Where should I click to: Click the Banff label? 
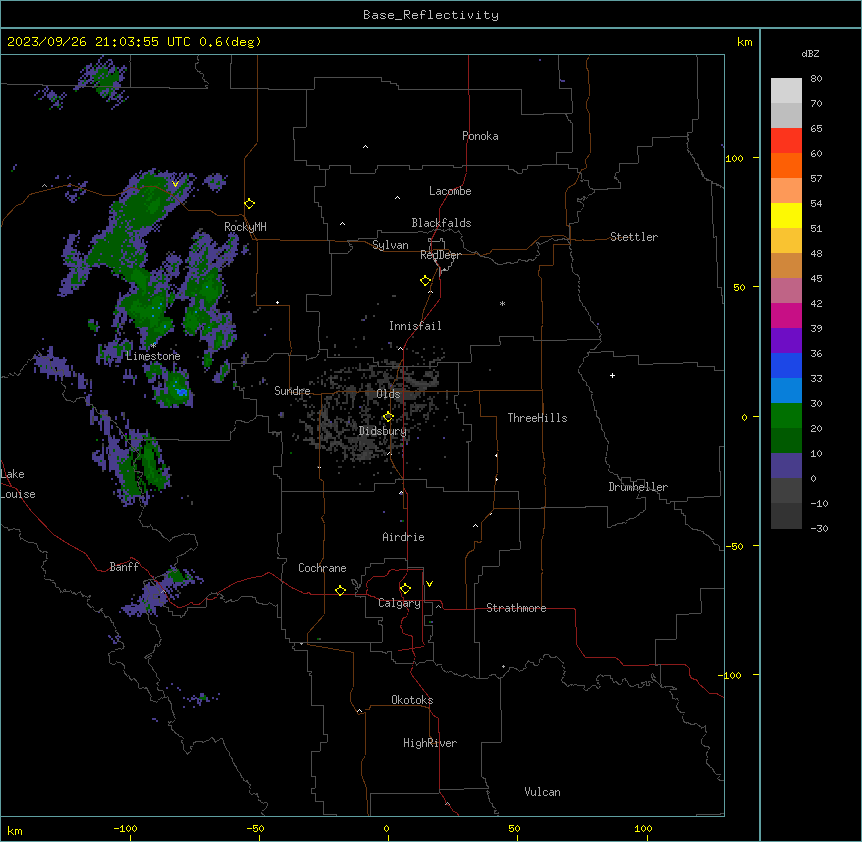coord(124,567)
